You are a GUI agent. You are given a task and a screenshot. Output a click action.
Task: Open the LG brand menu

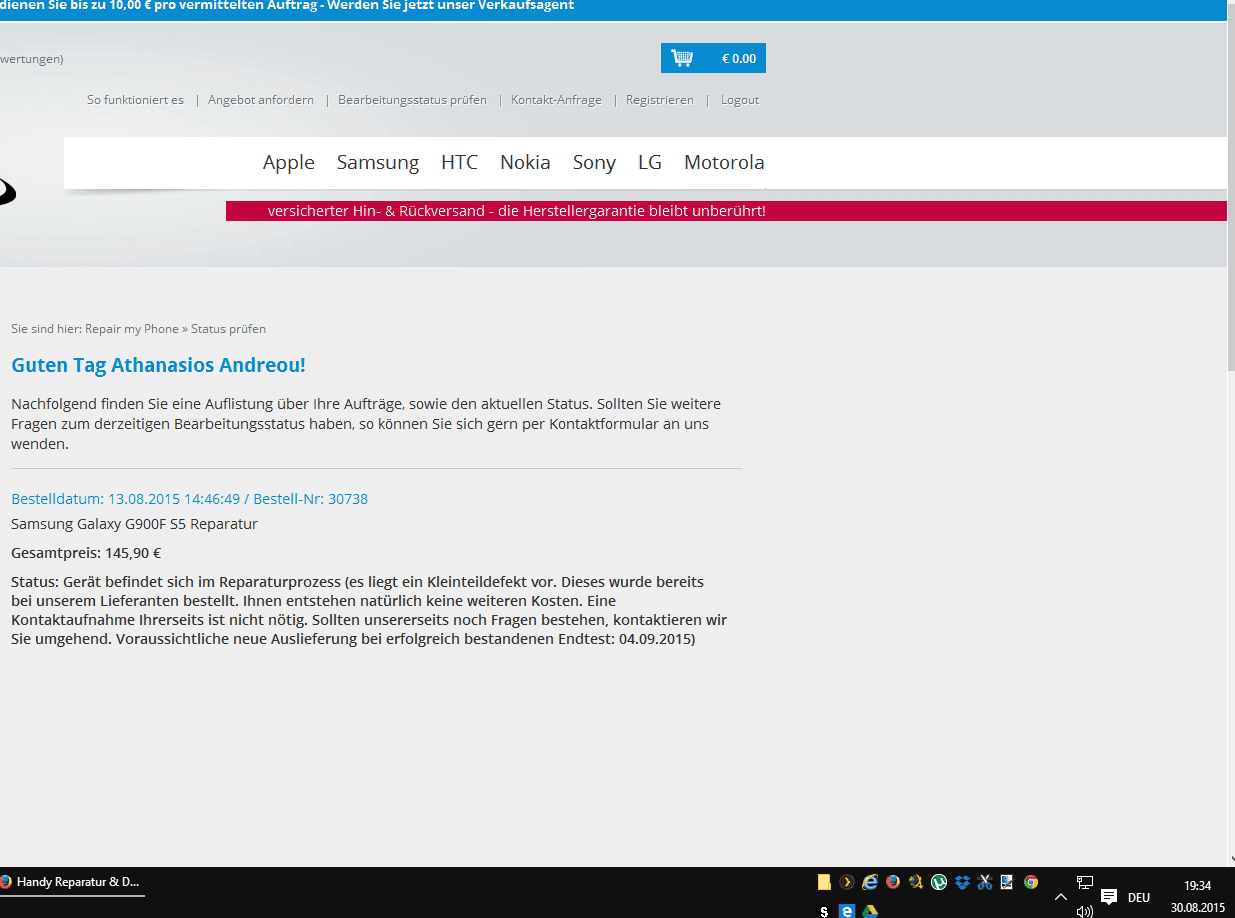pyautogui.click(x=650, y=162)
